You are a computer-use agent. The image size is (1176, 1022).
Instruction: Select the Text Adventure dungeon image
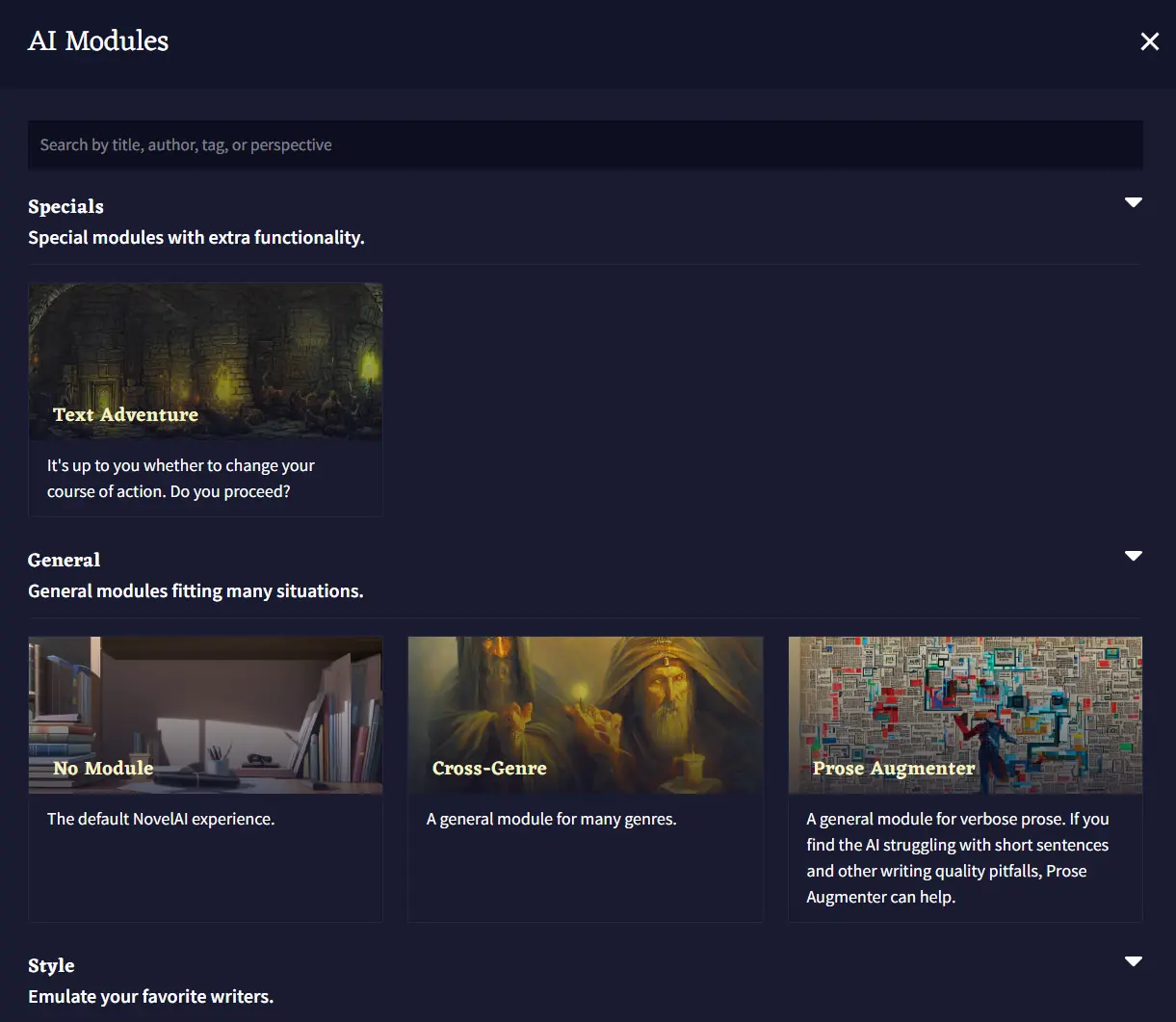click(205, 347)
